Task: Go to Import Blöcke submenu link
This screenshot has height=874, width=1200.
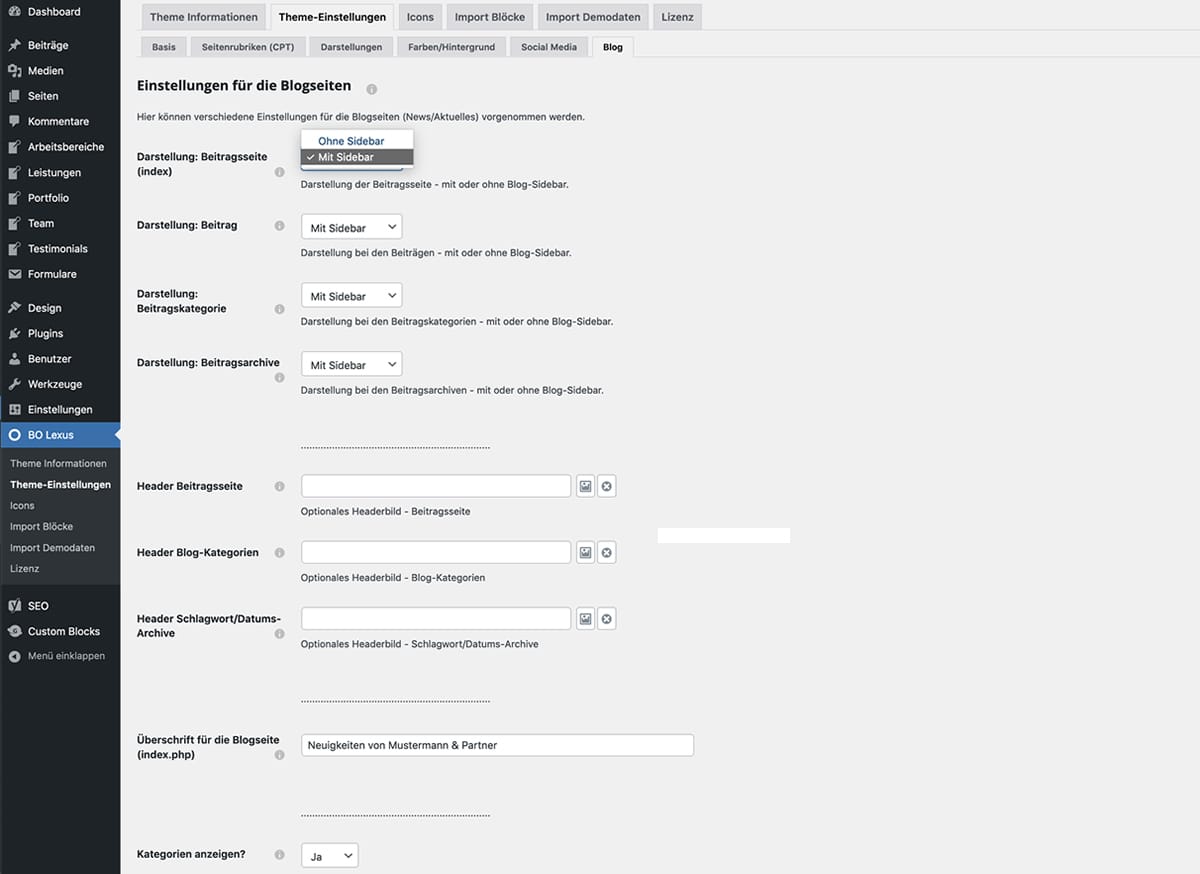Action: pyautogui.click(x=41, y=527)
